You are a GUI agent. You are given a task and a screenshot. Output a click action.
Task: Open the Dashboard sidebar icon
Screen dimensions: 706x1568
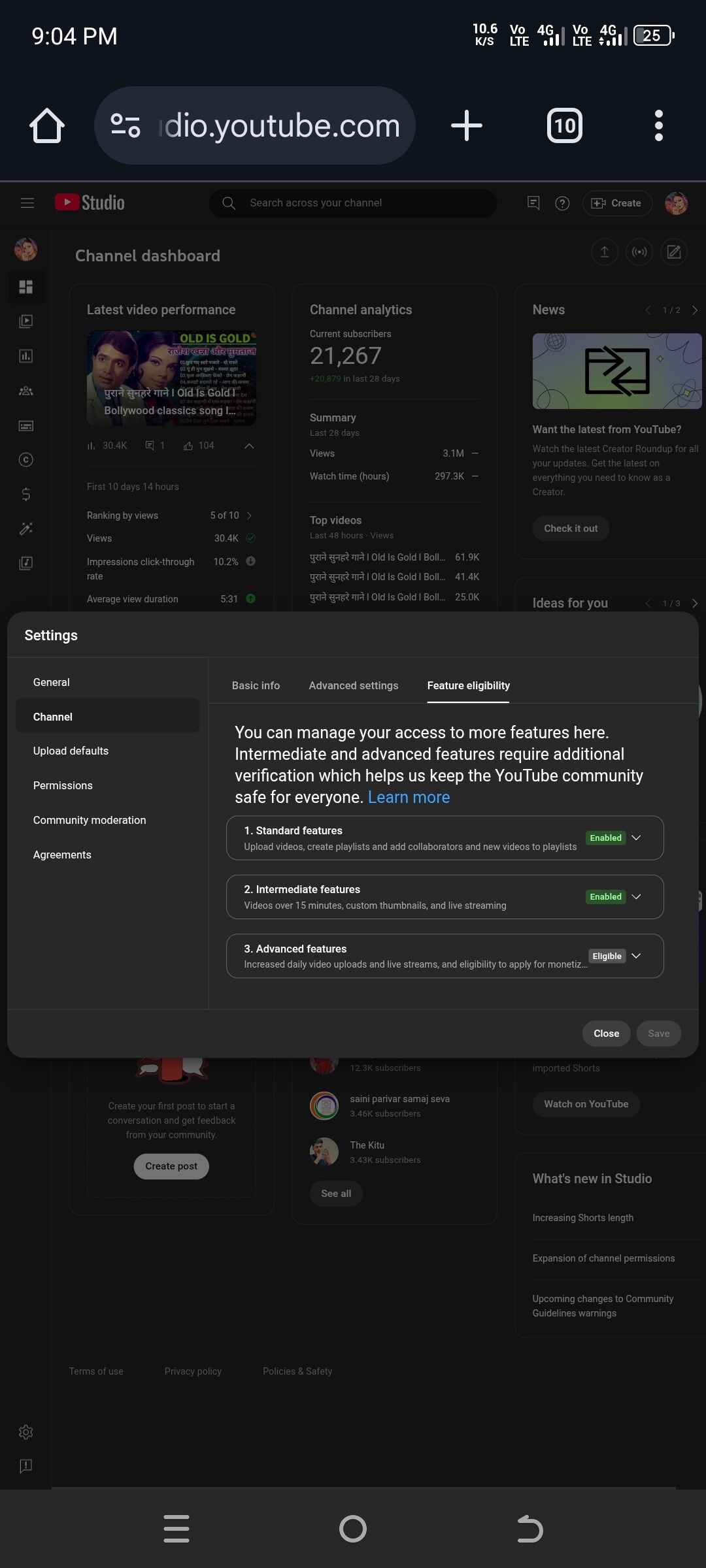(26, 287)
